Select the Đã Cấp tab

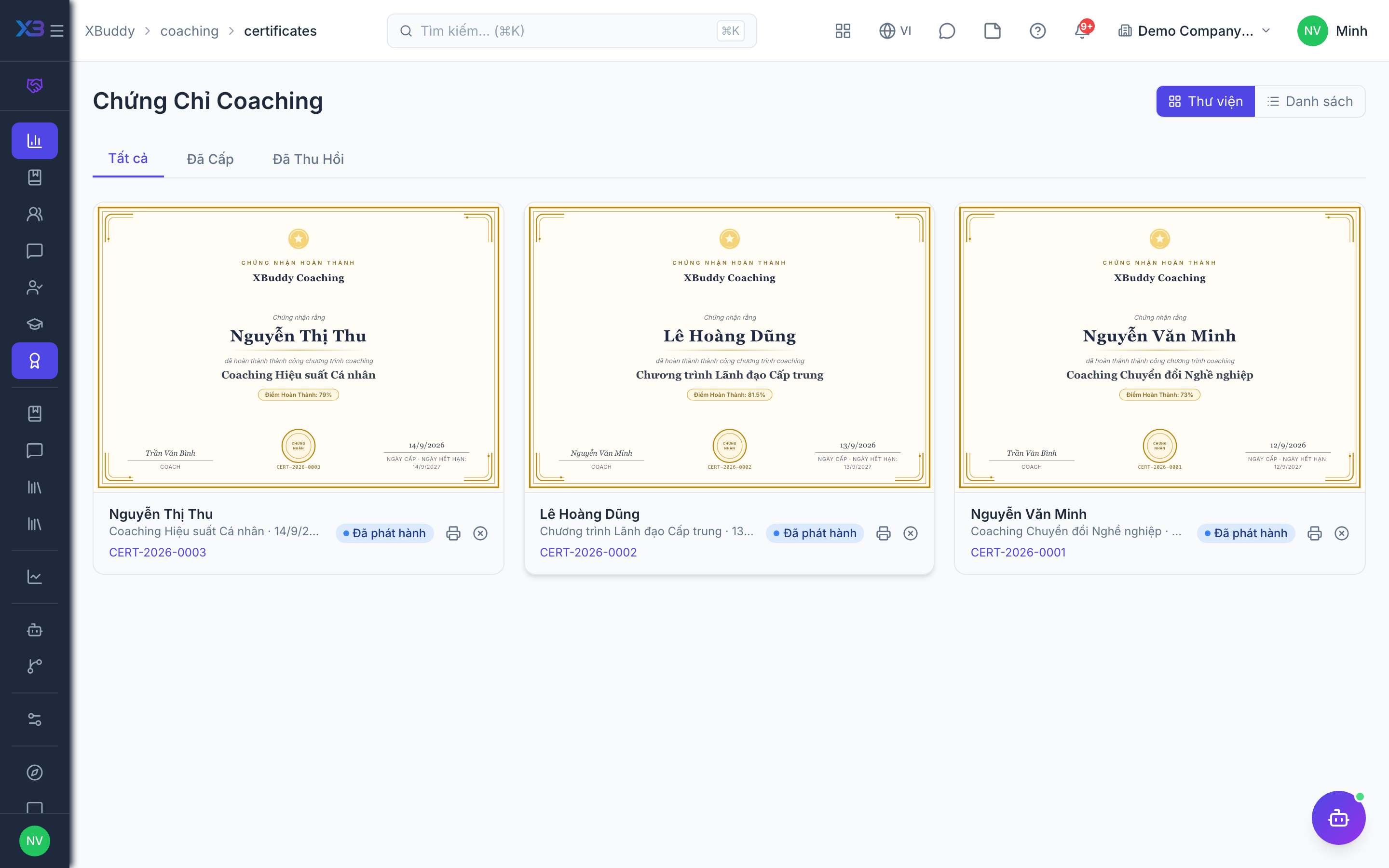click(210, 159)
